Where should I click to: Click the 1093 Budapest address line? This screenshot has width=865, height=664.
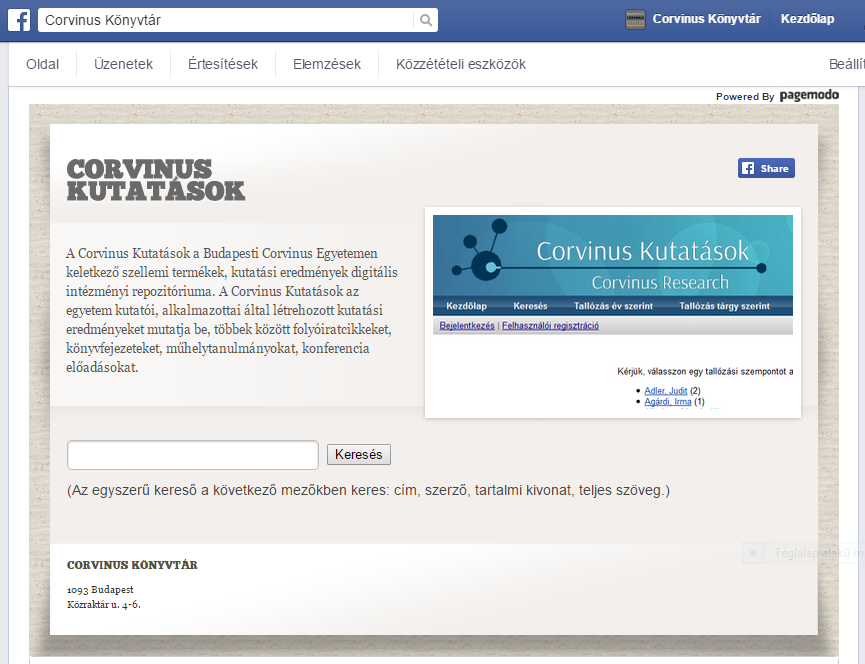[x=100, y=590]
